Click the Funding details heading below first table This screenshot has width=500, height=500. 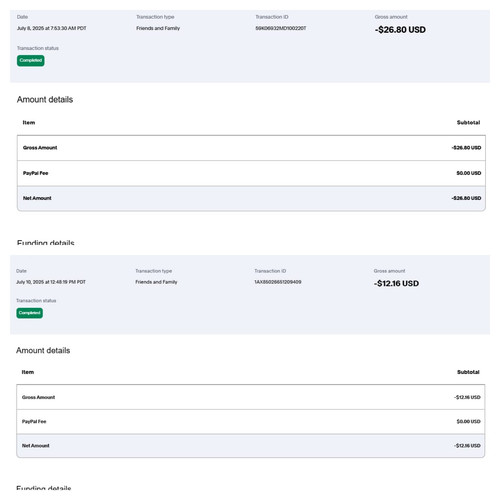pyautogui.click(x=46, y=243)
